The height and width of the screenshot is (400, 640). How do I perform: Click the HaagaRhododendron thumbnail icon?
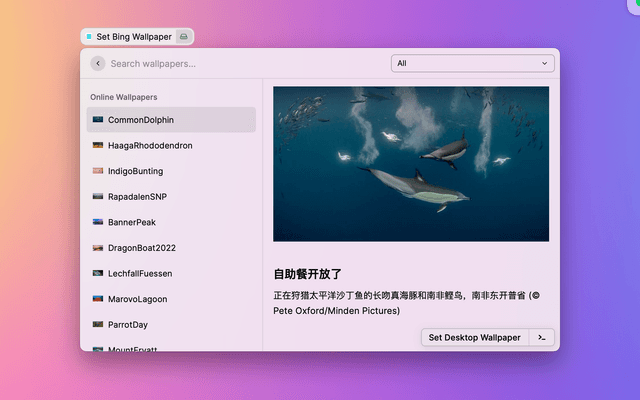(98, 146)
